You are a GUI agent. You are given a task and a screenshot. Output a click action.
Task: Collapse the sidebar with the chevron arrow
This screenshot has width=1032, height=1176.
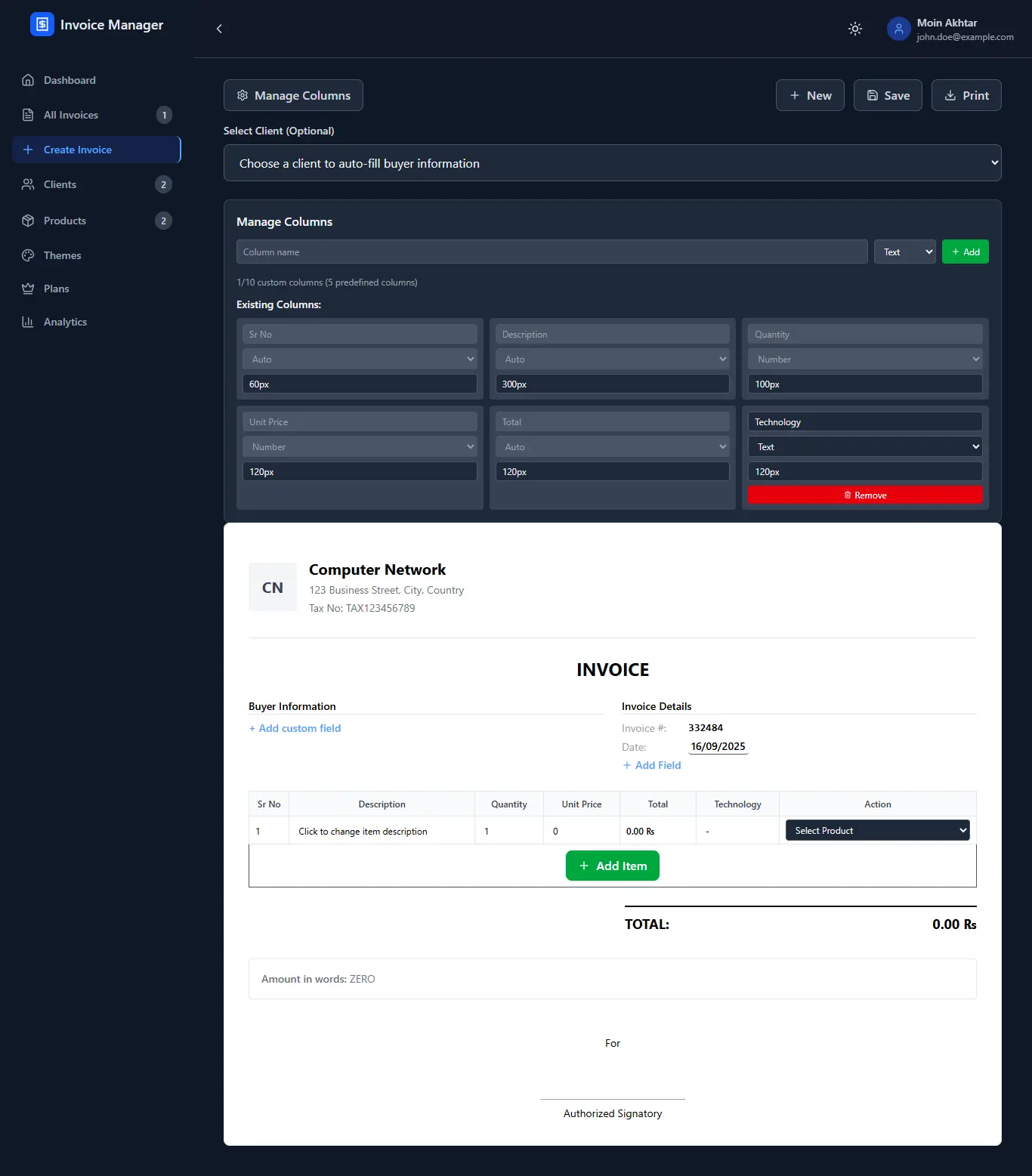tap(219, 29)
